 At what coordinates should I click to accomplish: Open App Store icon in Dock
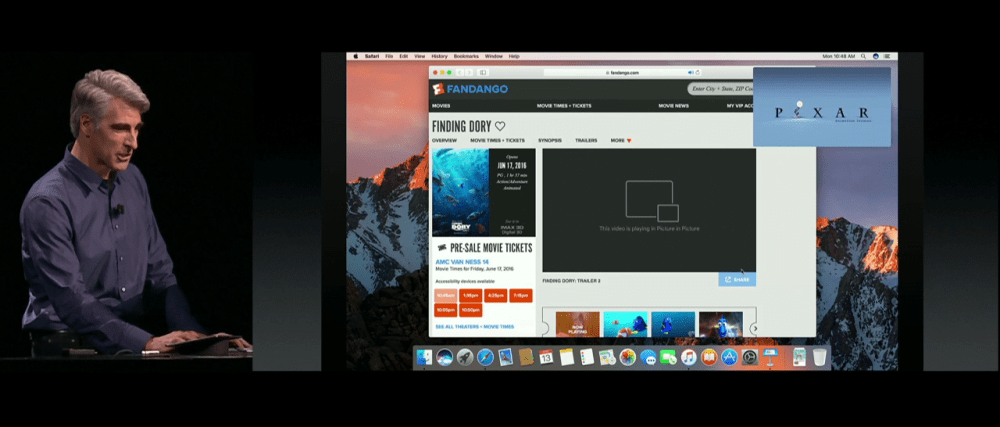(730, 358)
